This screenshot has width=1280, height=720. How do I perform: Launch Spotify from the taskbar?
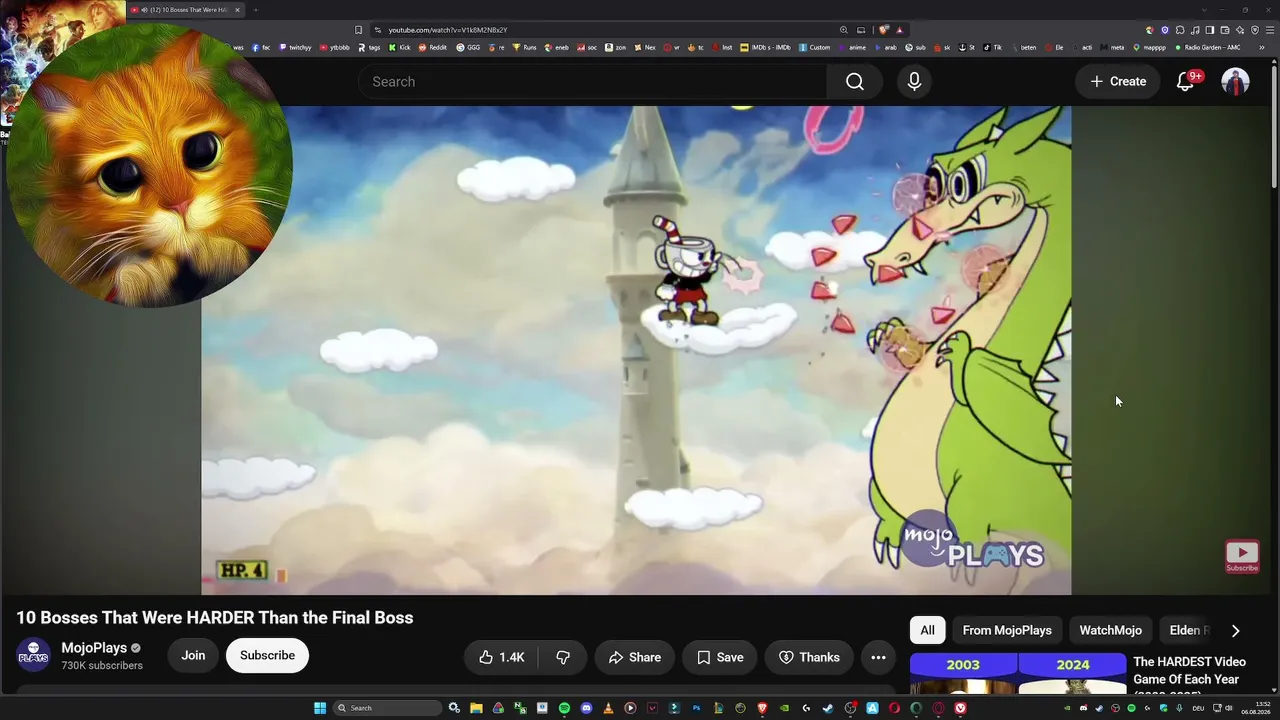(564, 708)
